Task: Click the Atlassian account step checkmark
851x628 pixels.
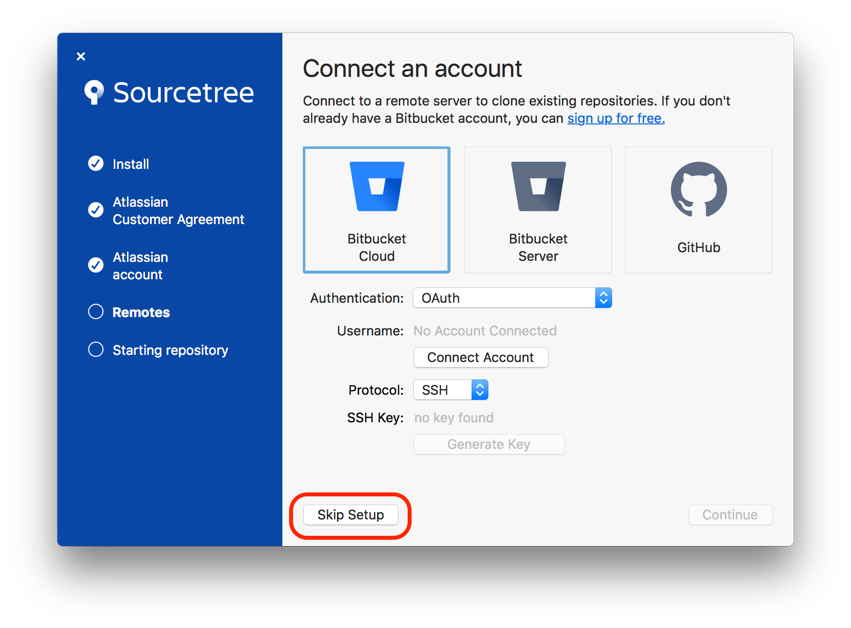Action: (96, 265)
